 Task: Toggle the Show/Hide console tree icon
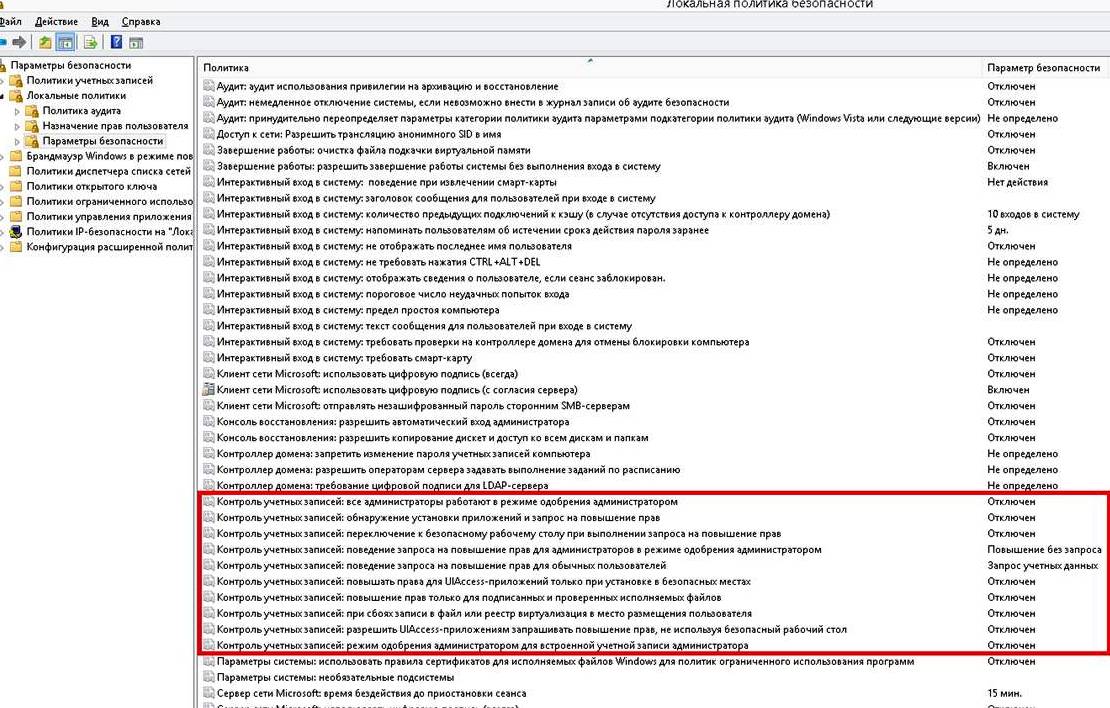[x=65, y=42]
